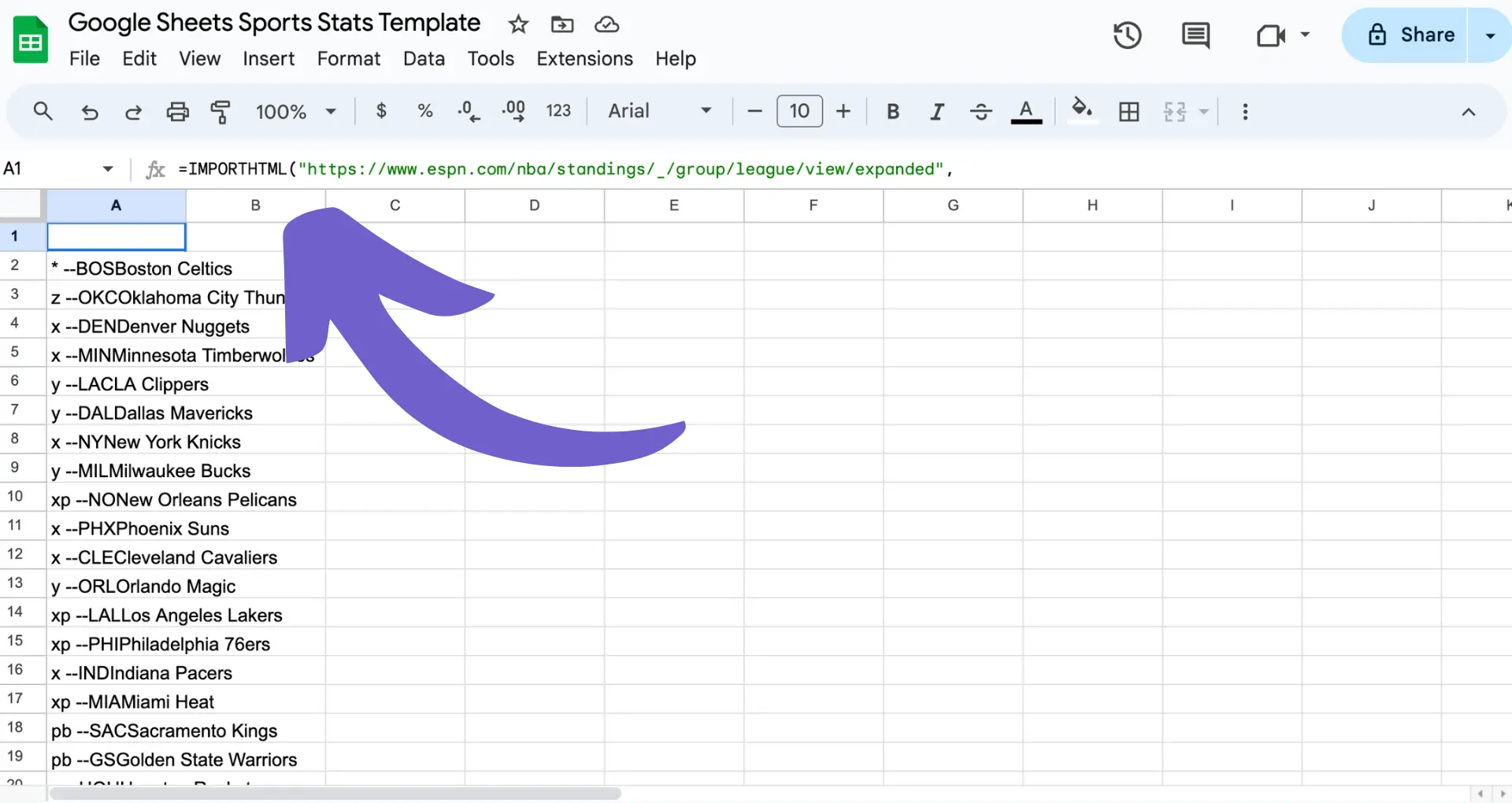Open the Edit menu
1512x803 pixels.
point(139,59)
